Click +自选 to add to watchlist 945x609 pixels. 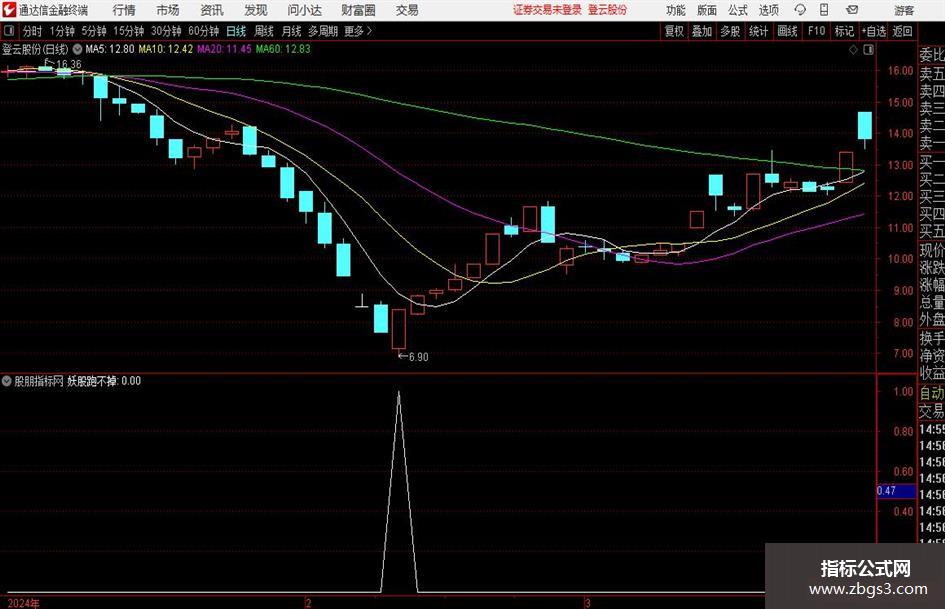coord(873,31)
